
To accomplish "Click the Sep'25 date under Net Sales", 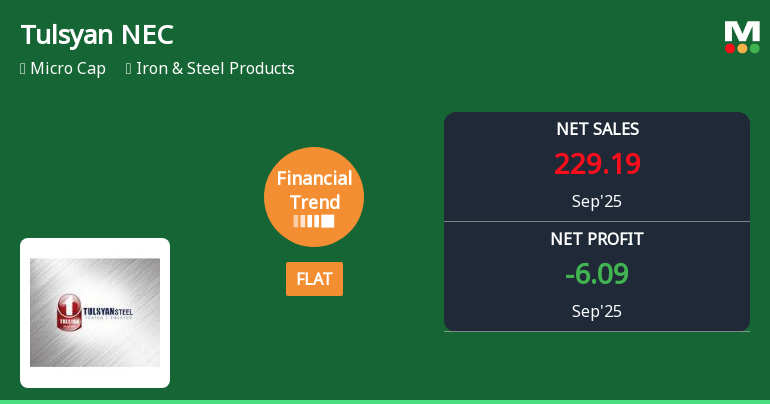I will [597, 201].
